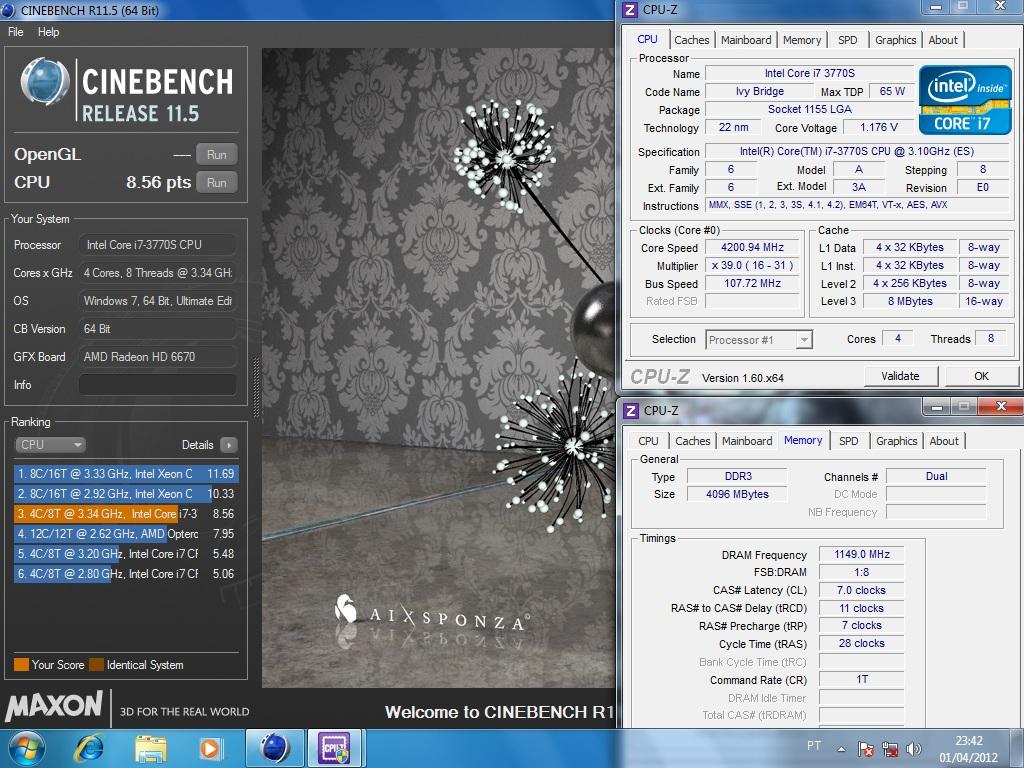Click the CAS# Latency value 7.0 clocks
Viewport: 1024px width, 768px height.
[x=861, y=590]
